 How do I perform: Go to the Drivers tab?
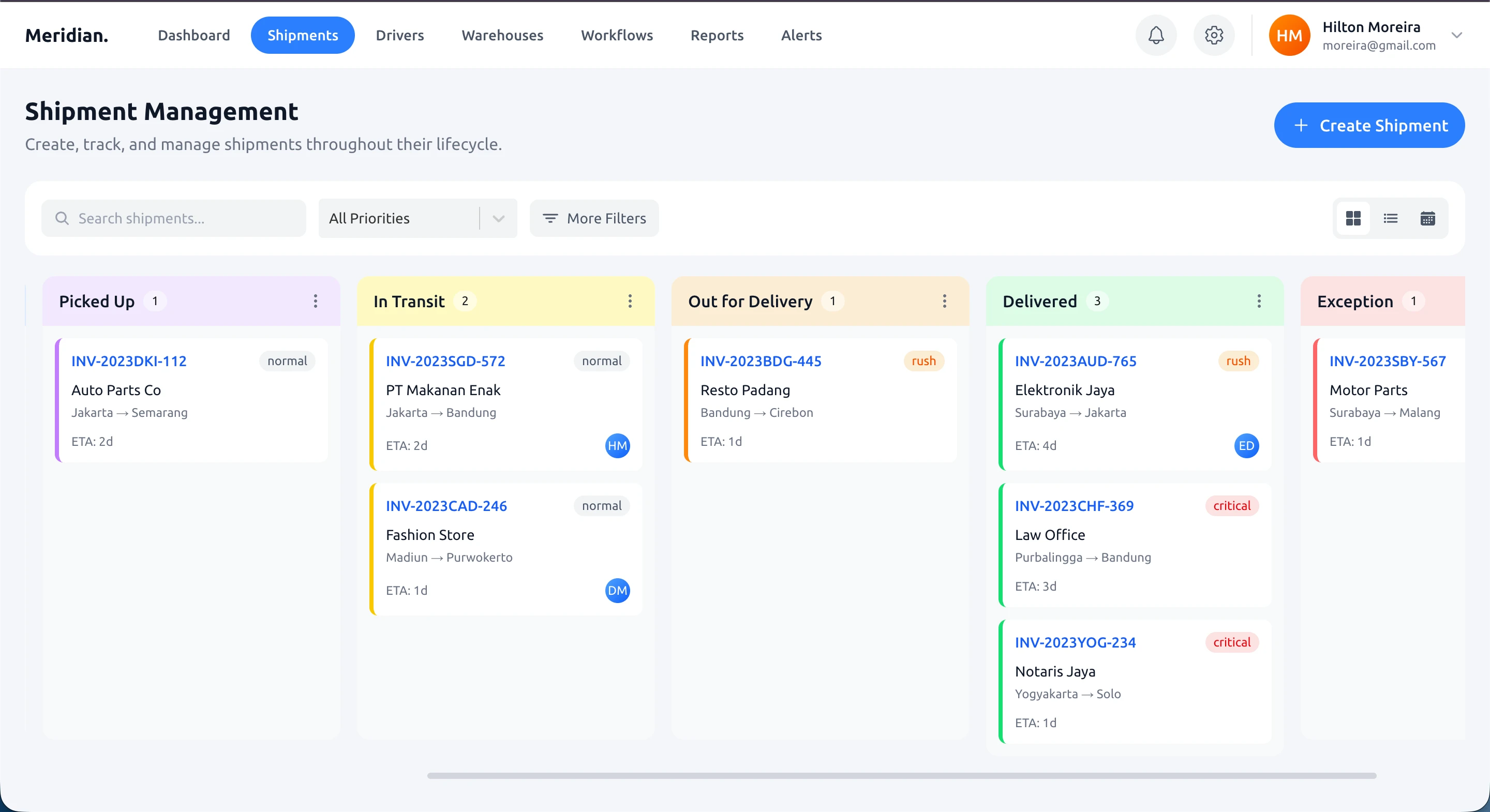(x=400, y=35)
